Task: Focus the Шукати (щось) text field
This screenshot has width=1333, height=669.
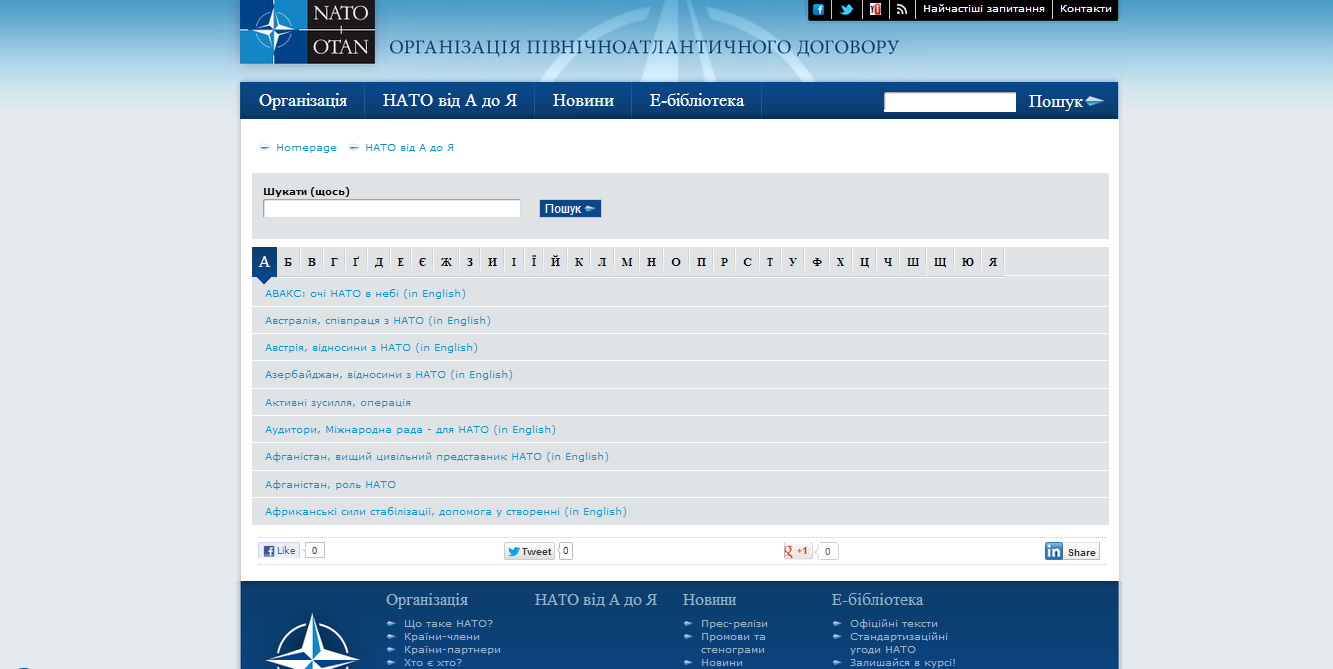Action: click(392, 208)
